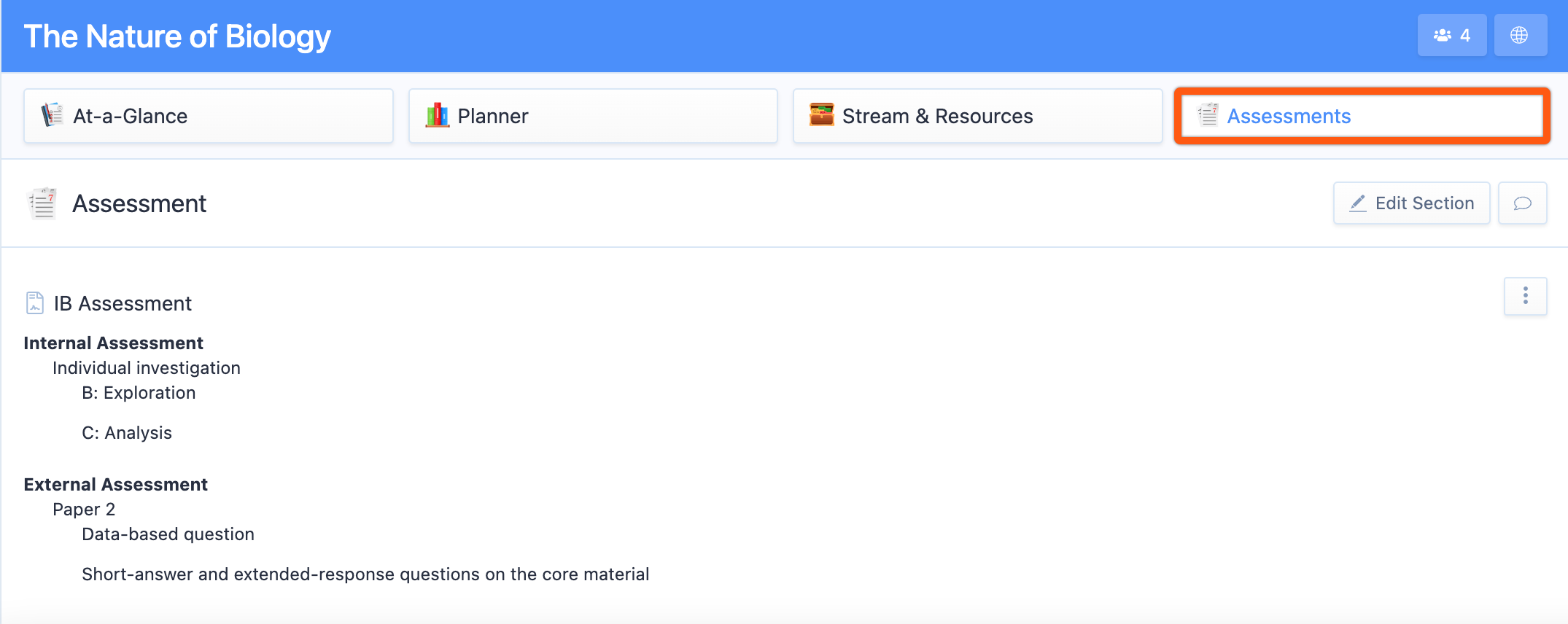Click the Internal Assessment heading
The width and height of the screenshot is (1568, 624).
point(113,343)
